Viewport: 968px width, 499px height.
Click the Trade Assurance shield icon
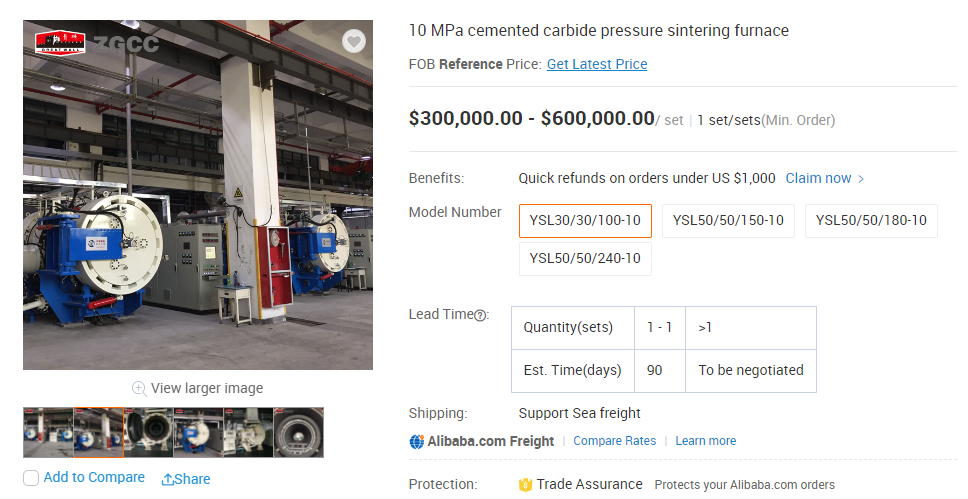[525, 485]
